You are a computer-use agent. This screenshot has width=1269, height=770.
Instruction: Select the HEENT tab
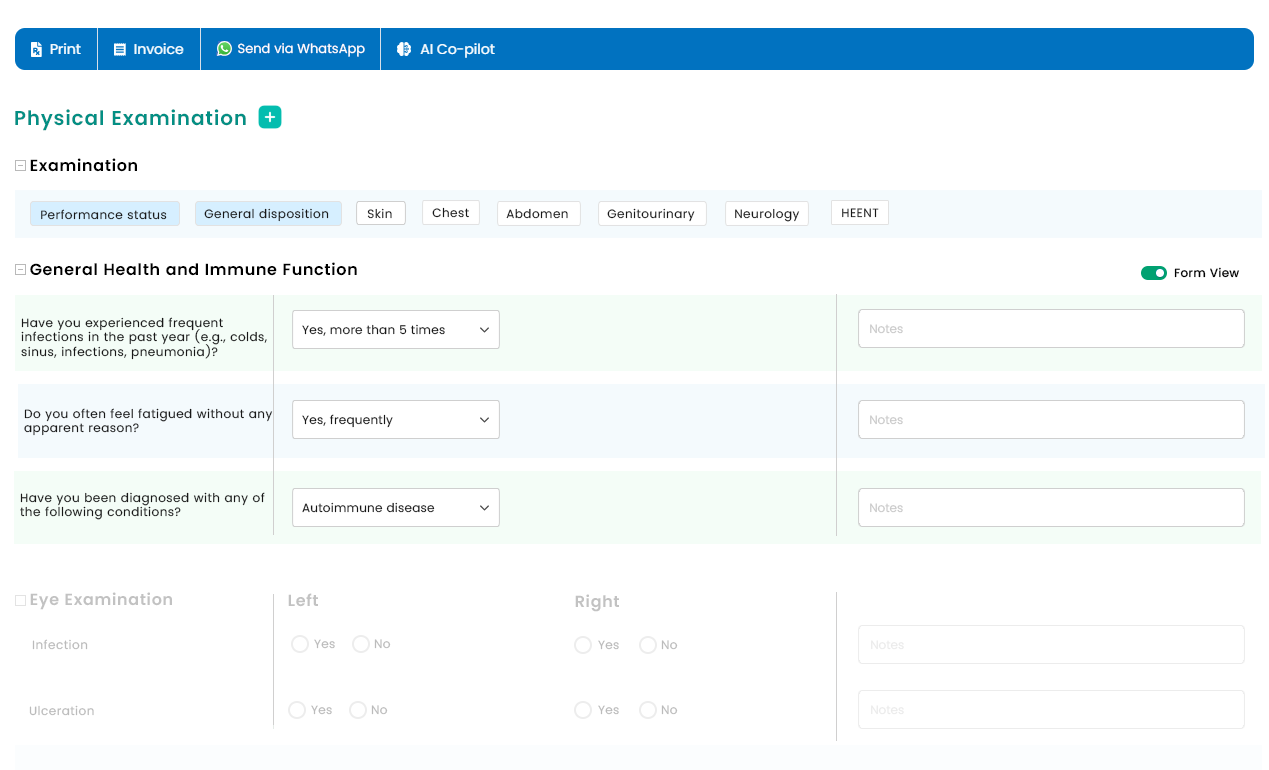click(x=860, y=213)
